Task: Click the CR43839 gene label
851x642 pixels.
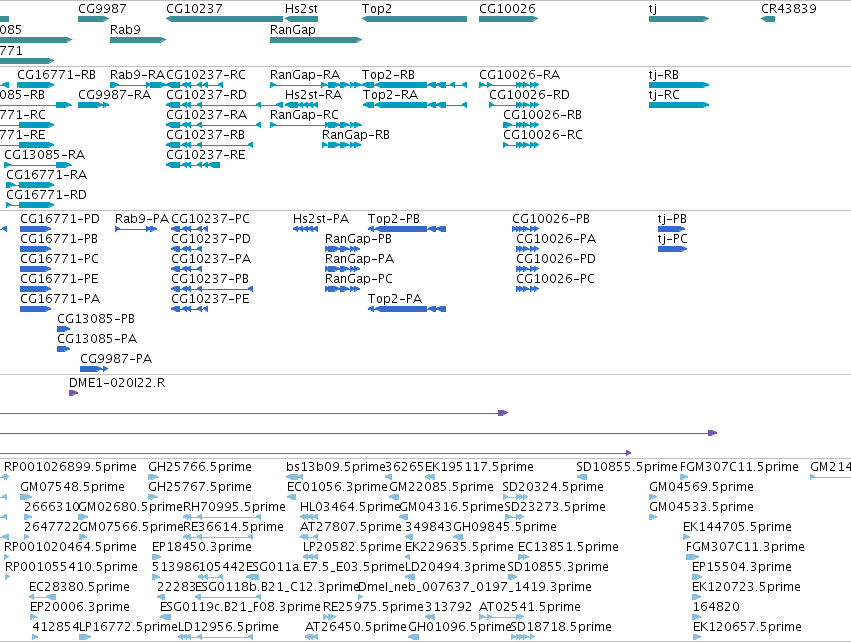Action: click(x=789, y=9)
